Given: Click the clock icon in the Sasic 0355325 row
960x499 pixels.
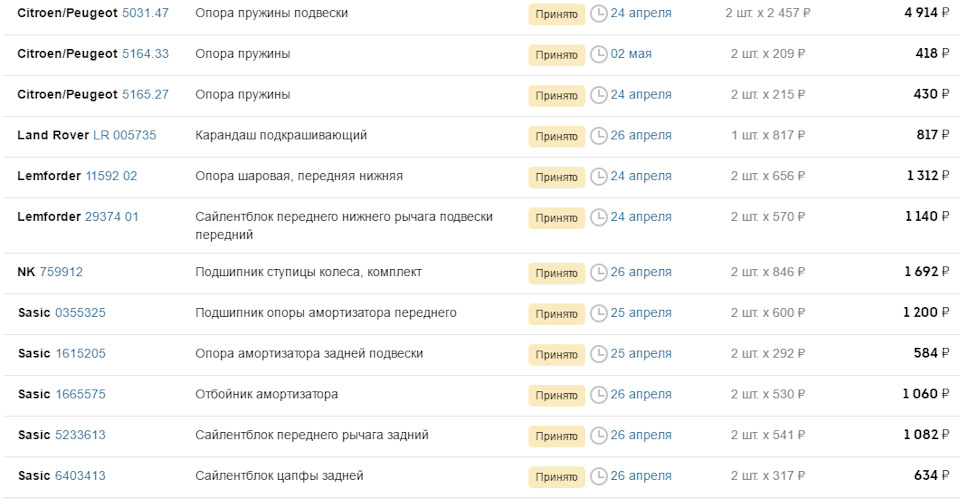Looking at the screenshot, I should 599,313.
